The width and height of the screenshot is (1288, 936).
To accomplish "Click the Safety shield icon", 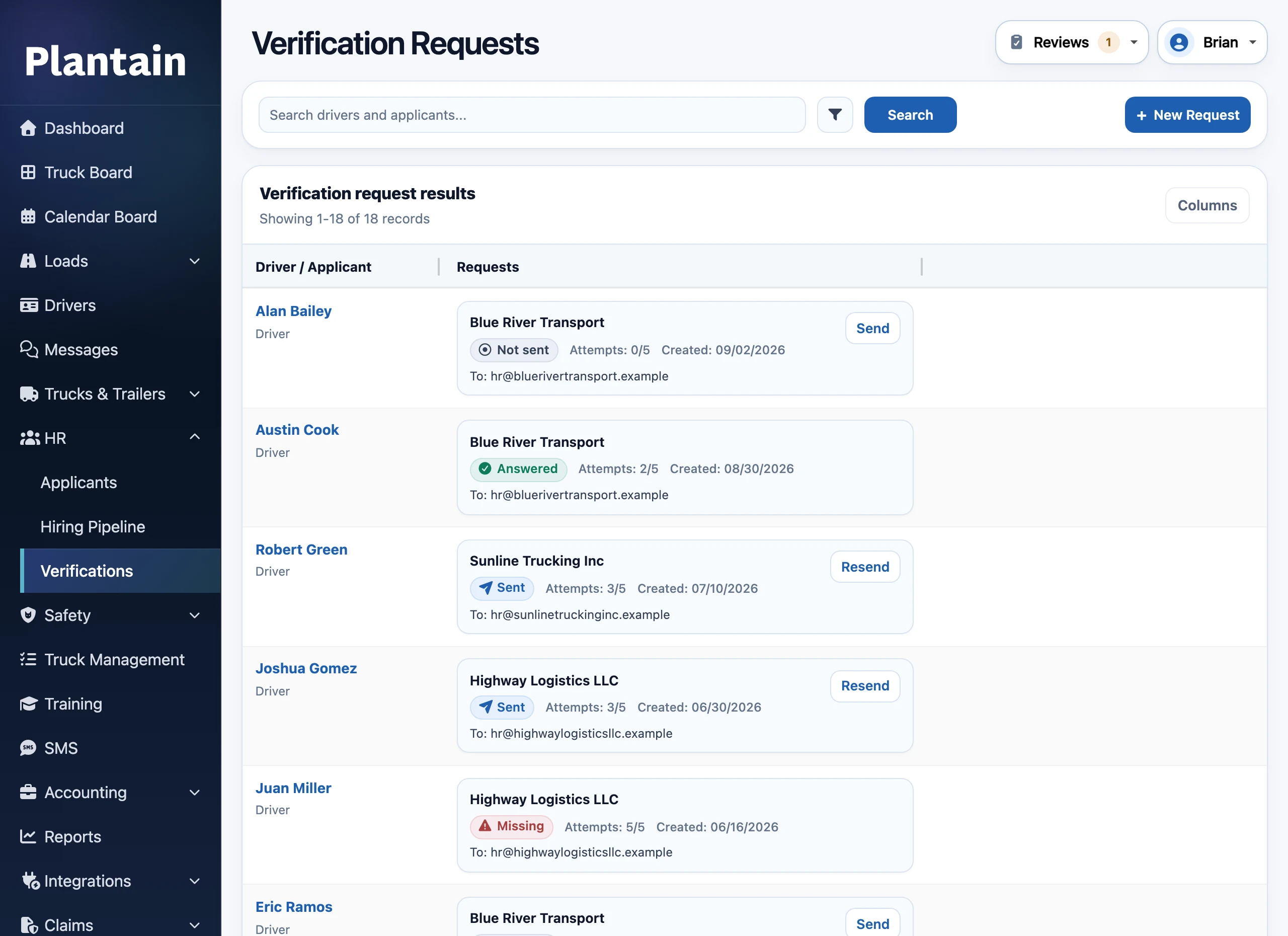I will (x=28, y=615).
